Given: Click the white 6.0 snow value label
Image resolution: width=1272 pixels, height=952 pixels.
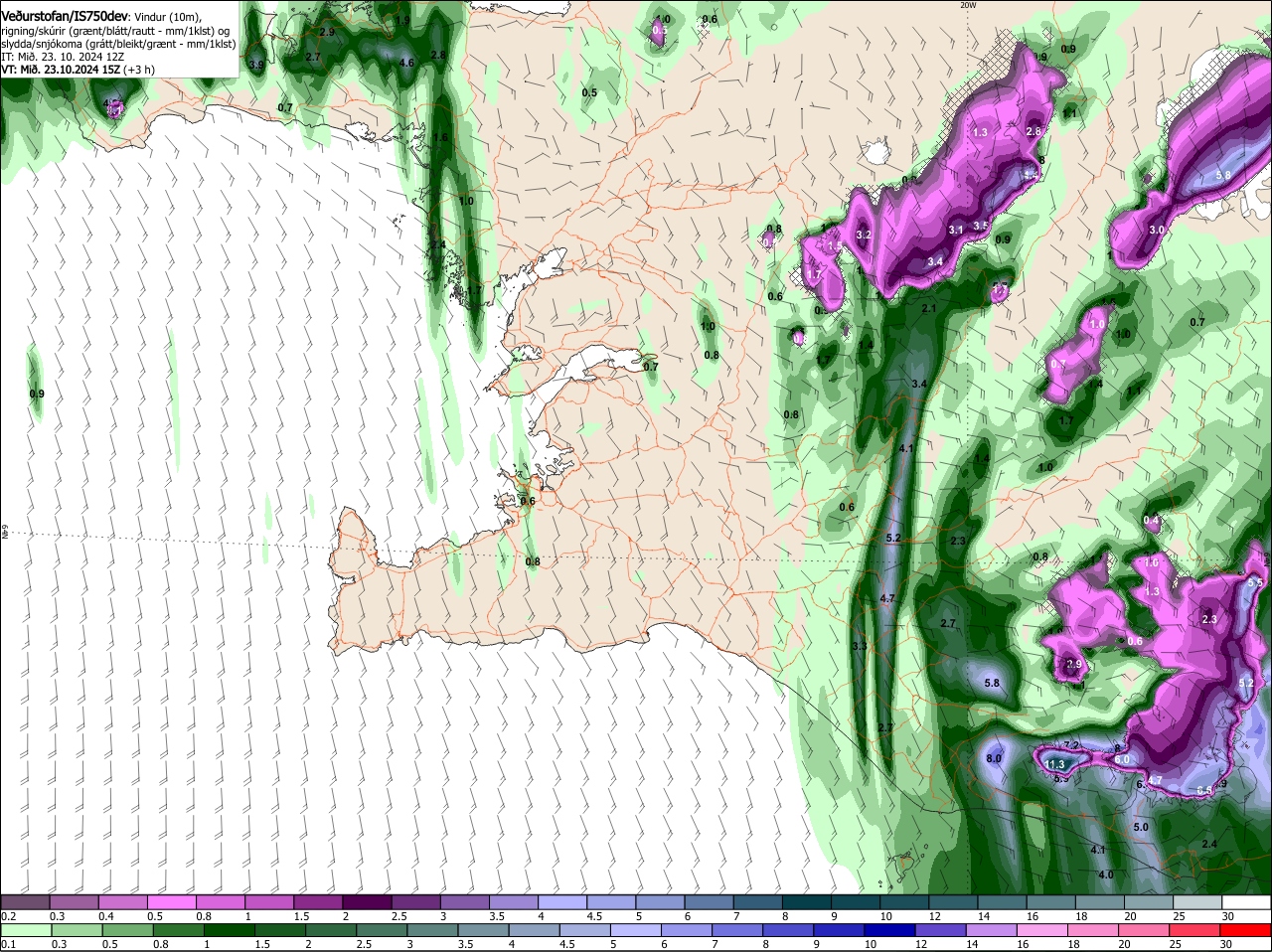Looking at the screenshot, I should click(x=1122, y=759).
